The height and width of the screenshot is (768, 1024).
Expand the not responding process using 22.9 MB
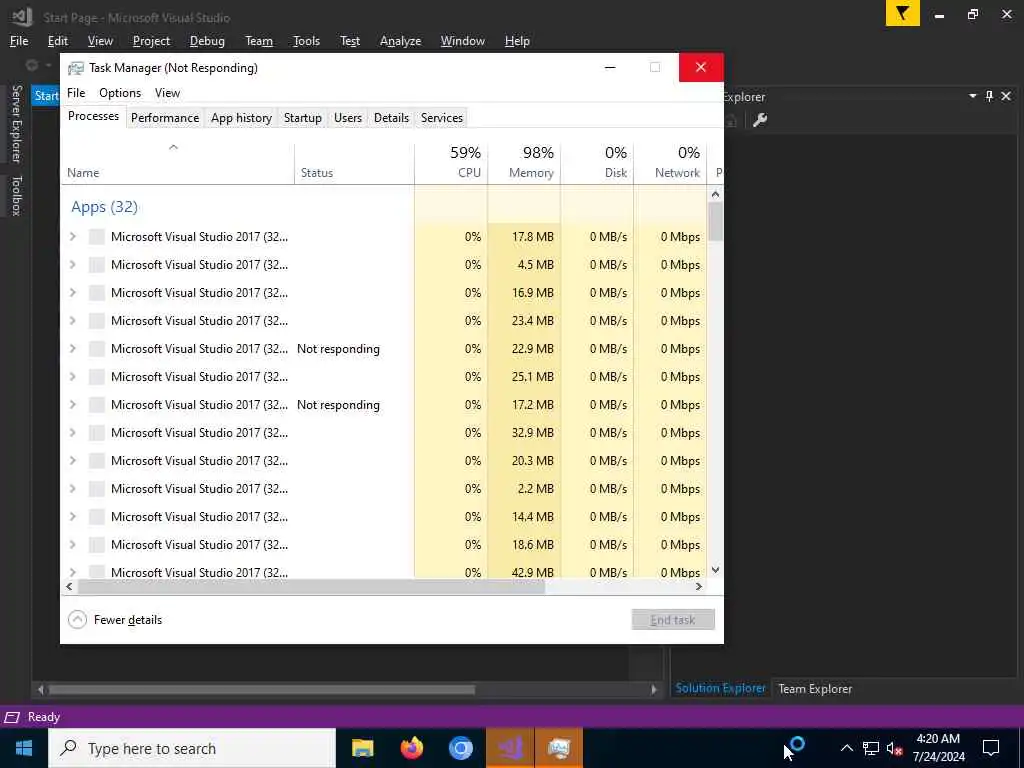[73, 349]
